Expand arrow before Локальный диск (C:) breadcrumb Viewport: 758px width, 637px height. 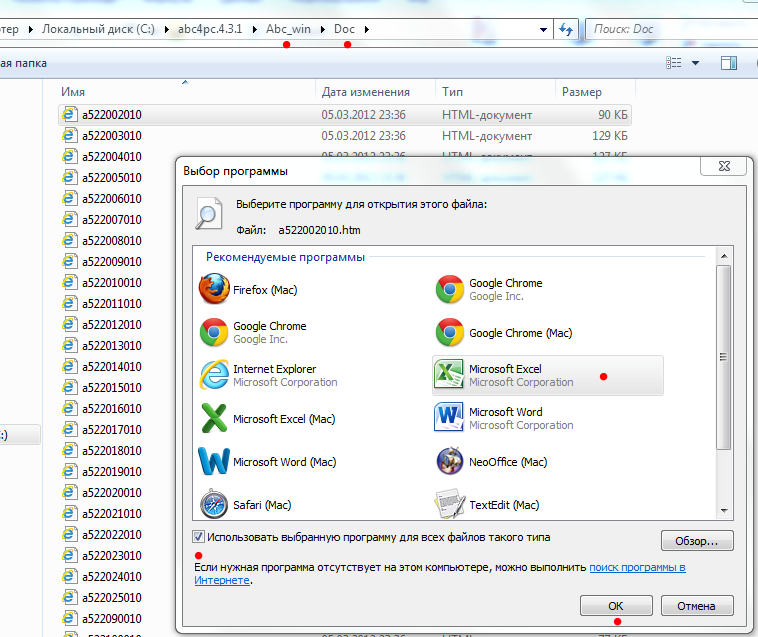pyautogui.click(x=30, y=29)
